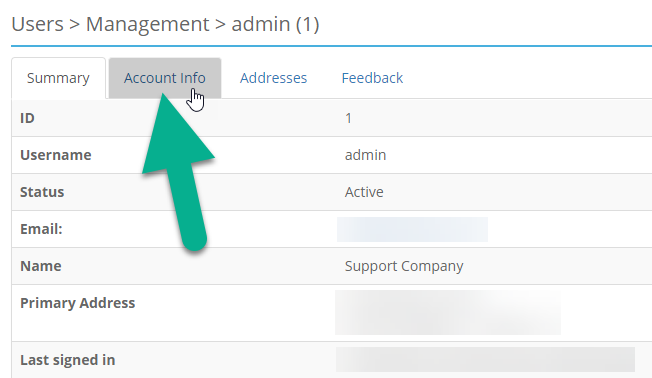The width and height of the screenshot is (652, 378).
Task: Click the admin (1) breadcrumb title
Action: [275, 24]
